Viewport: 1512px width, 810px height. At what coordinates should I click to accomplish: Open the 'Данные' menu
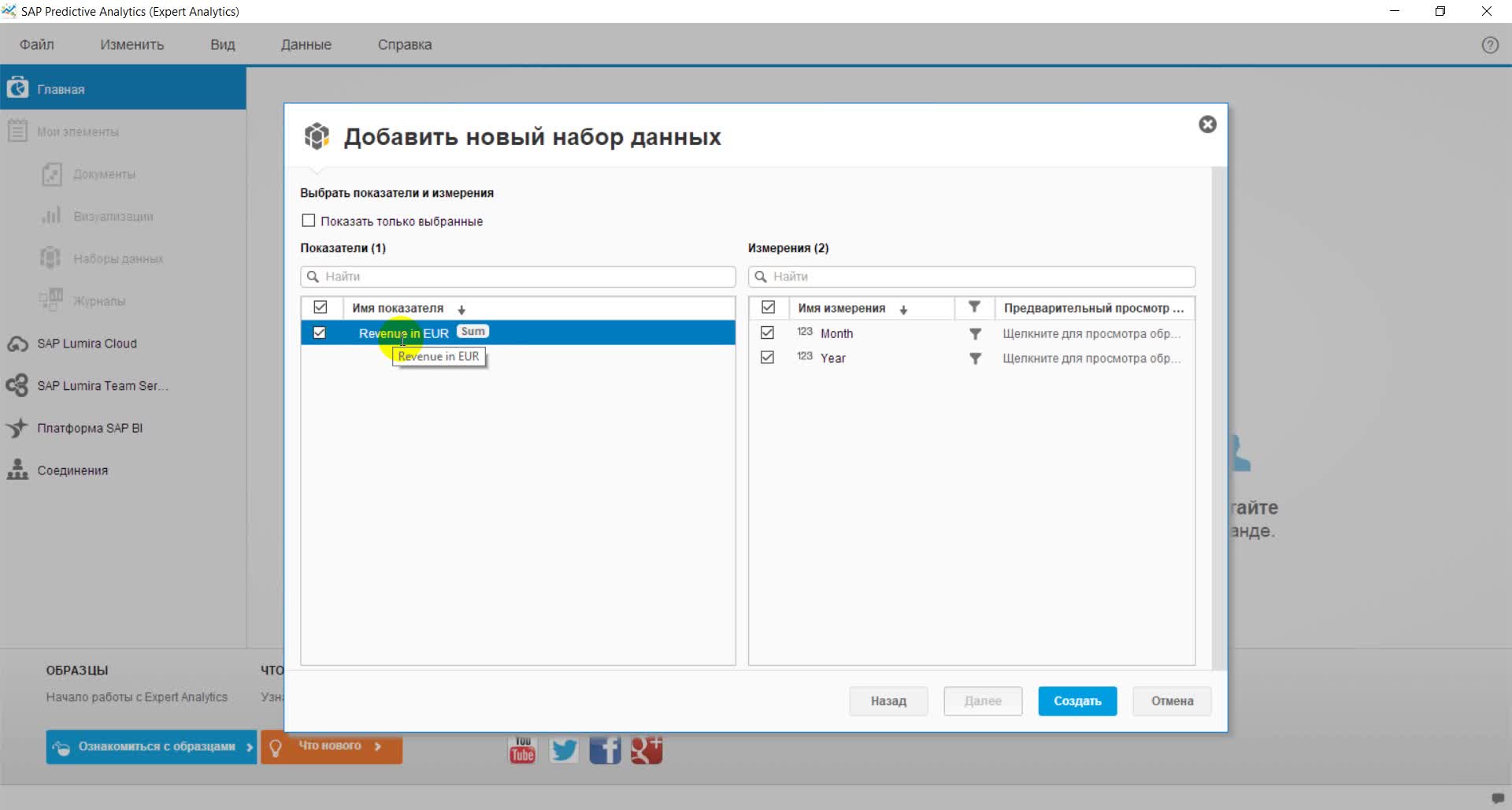[x=306, y=44]
